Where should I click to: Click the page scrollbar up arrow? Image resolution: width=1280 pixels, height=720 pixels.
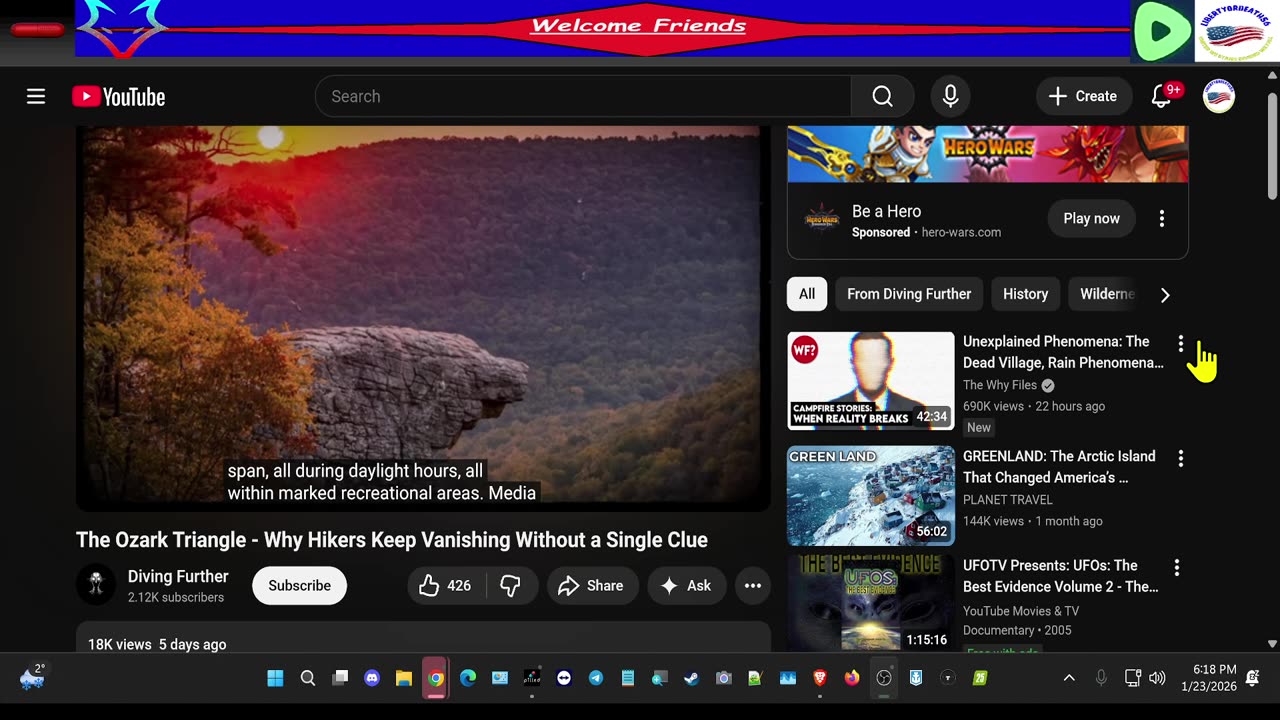tap(1272, 74)
